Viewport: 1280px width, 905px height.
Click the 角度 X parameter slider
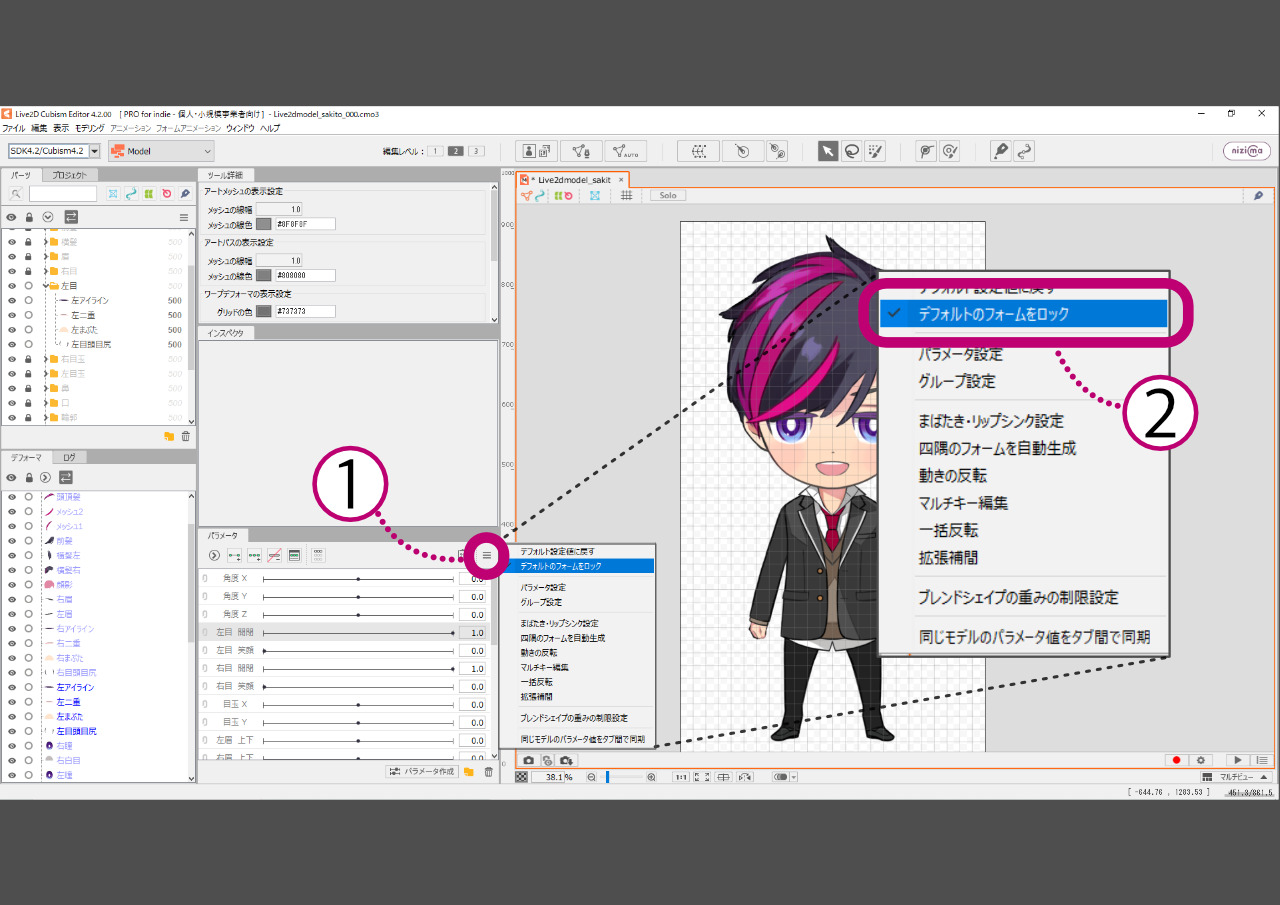(358, 579)
